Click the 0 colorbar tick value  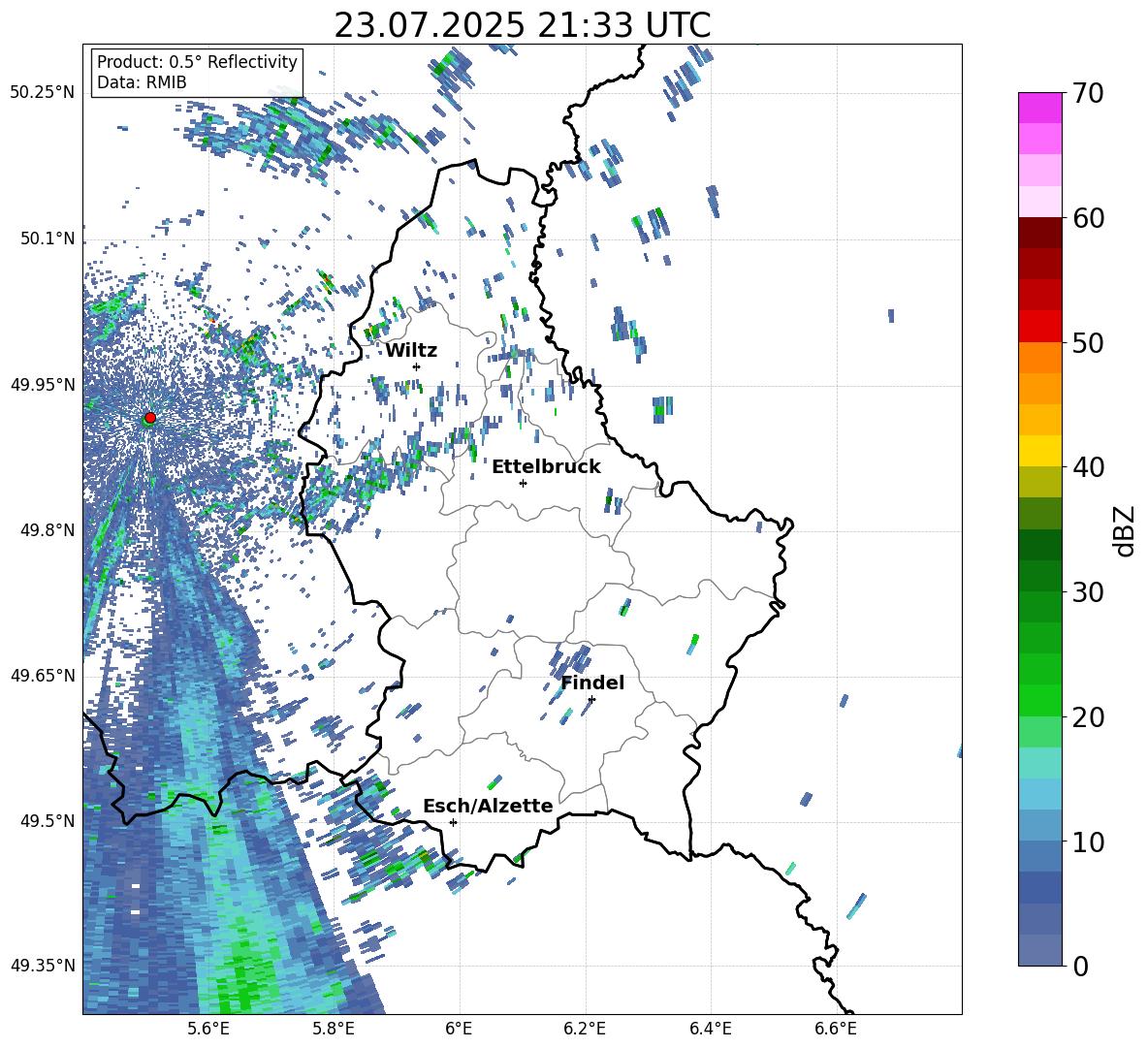(x=1080, y=966)
